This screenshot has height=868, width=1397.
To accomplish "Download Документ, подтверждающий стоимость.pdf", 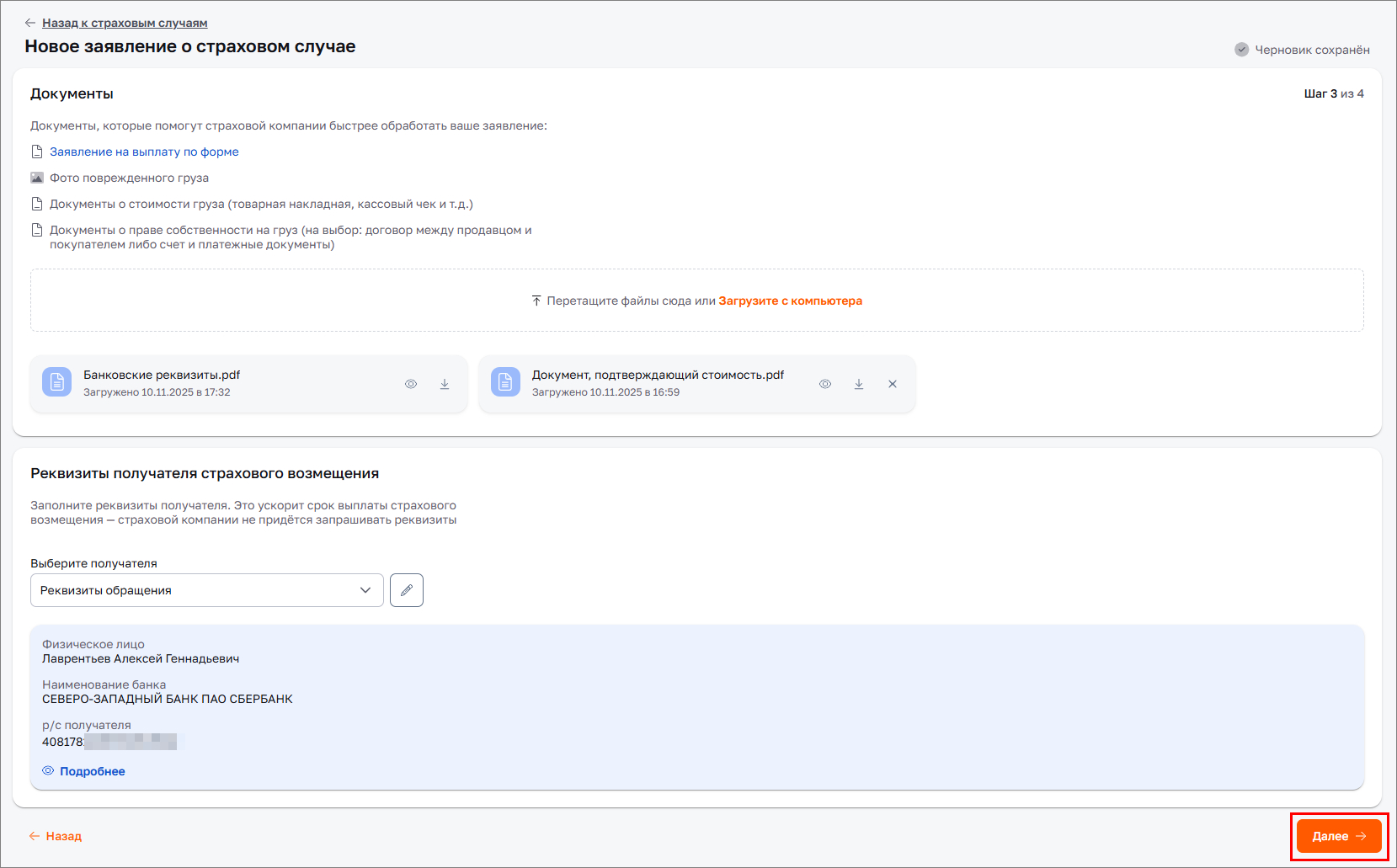I will tap(859, 384).
